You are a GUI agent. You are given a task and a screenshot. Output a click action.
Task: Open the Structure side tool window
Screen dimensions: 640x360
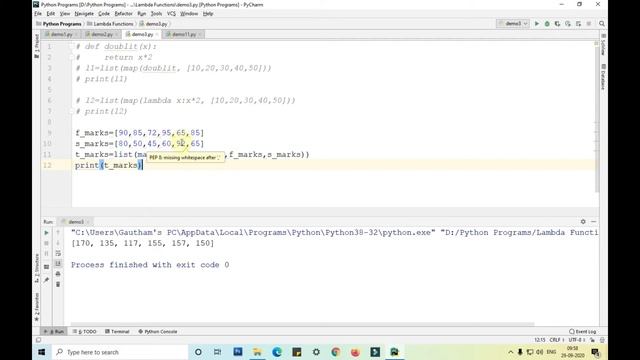(37, 269)
